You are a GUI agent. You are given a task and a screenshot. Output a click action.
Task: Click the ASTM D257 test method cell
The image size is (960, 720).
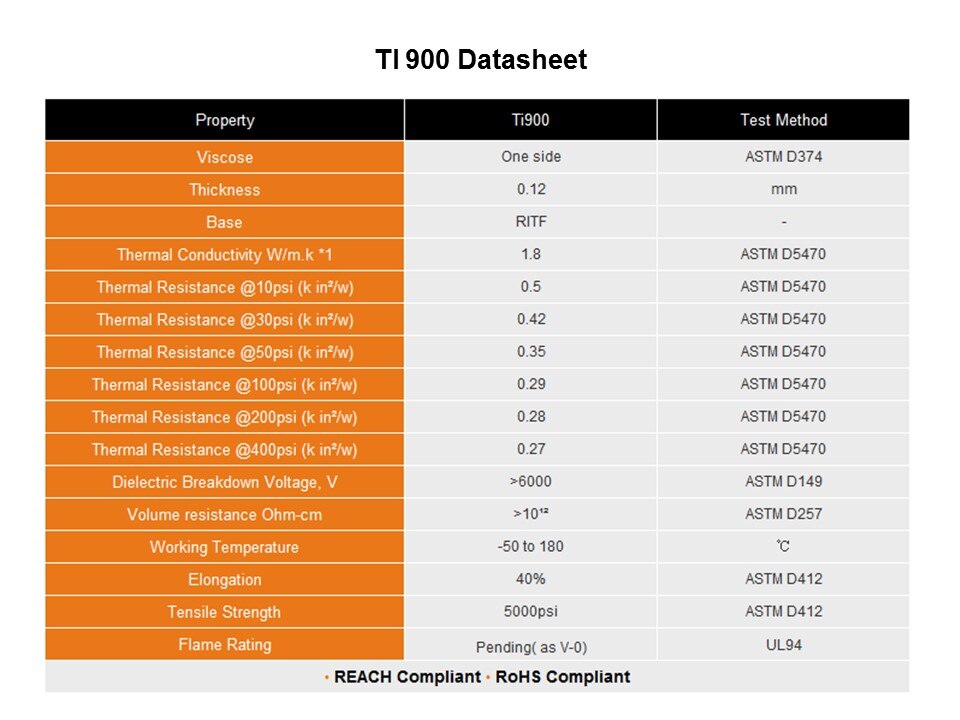[x=783, y=514]
